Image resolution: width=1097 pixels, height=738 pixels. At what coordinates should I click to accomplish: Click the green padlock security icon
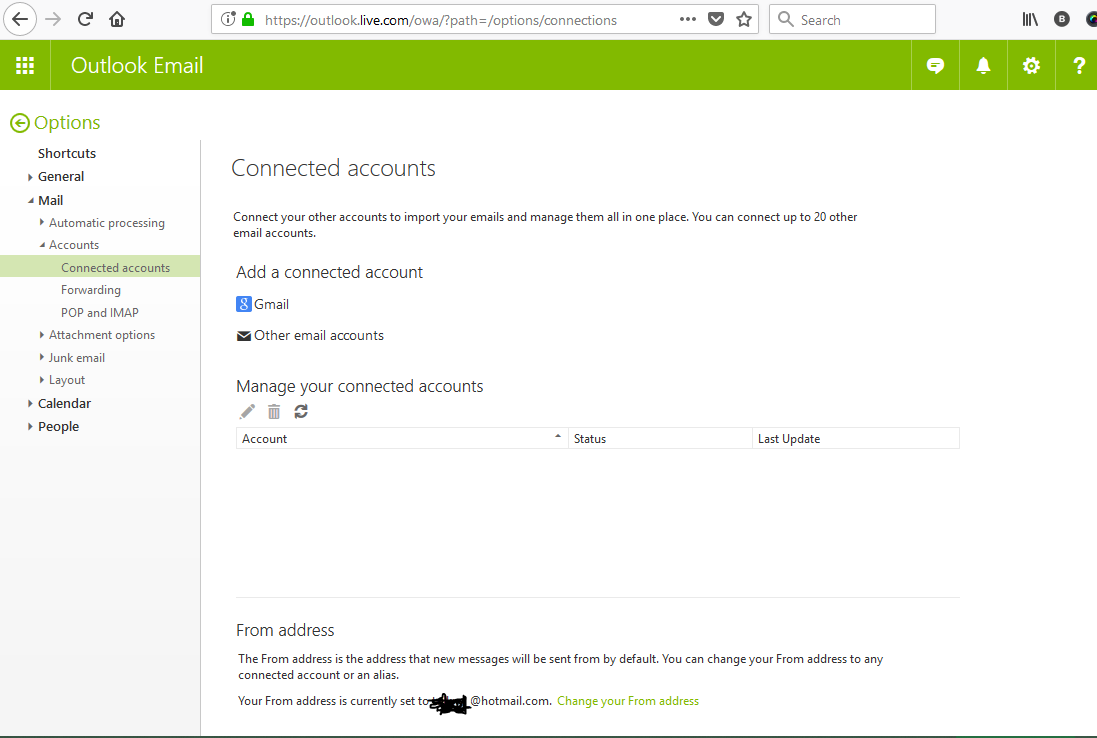pos(248,19)
